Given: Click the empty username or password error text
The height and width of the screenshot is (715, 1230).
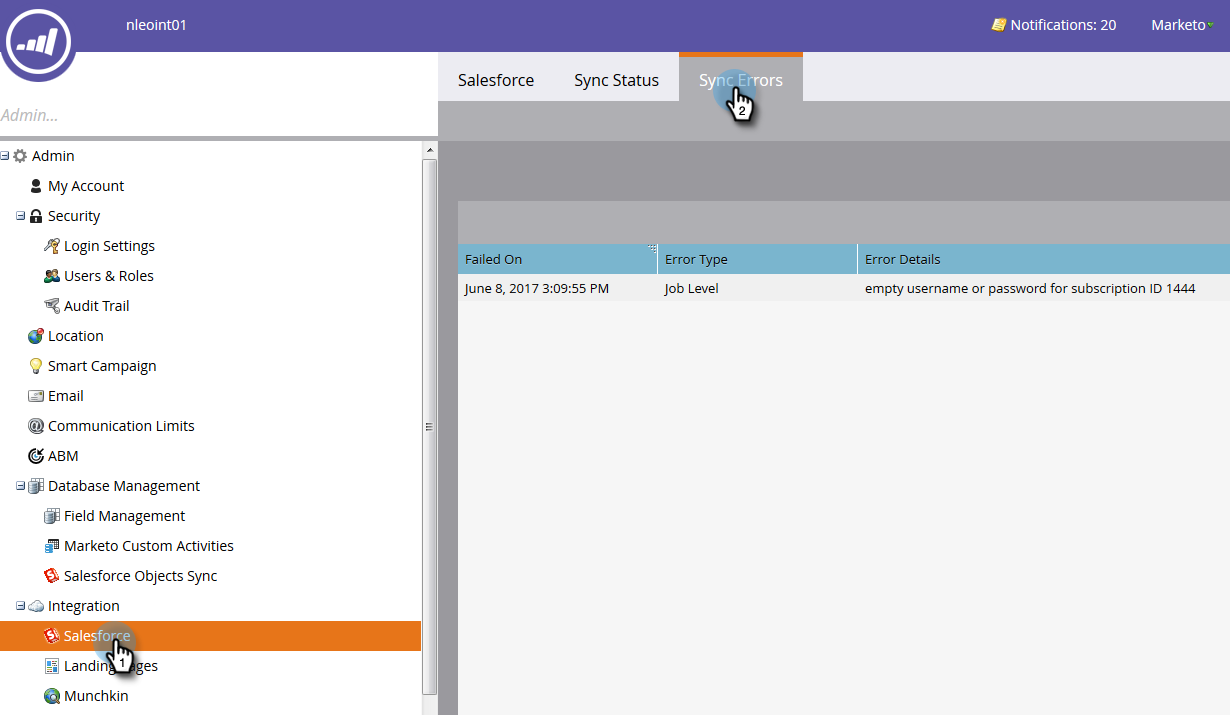Looking at the screenshot, I should (1030, 288).
